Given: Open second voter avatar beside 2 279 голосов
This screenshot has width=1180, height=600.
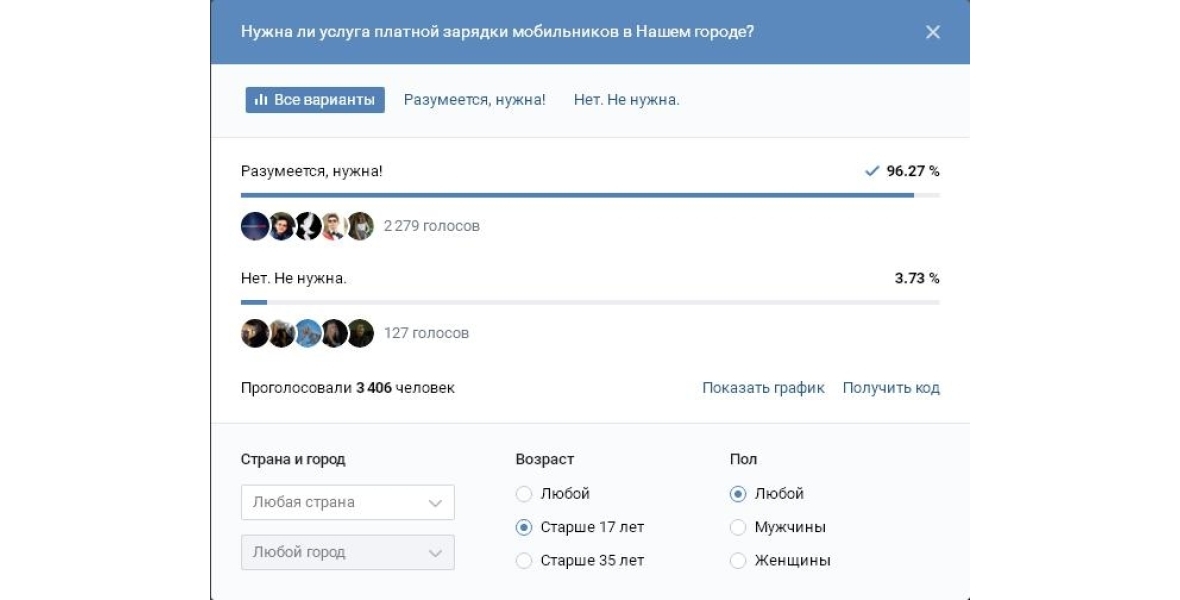Looking at the screenshot, I should (281, 226).
